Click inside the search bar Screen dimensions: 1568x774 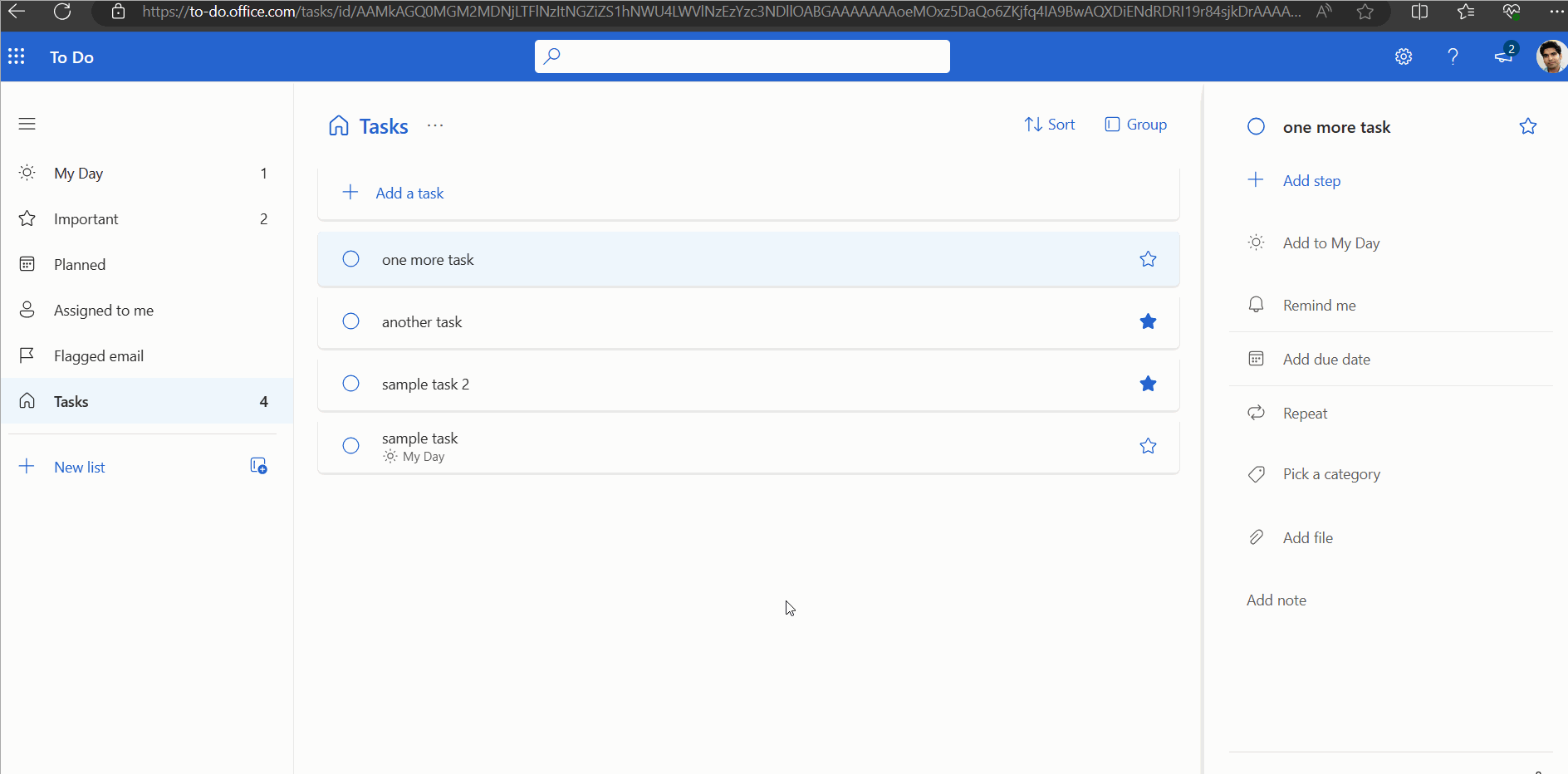pyautogui.click(x=742, y=56)
